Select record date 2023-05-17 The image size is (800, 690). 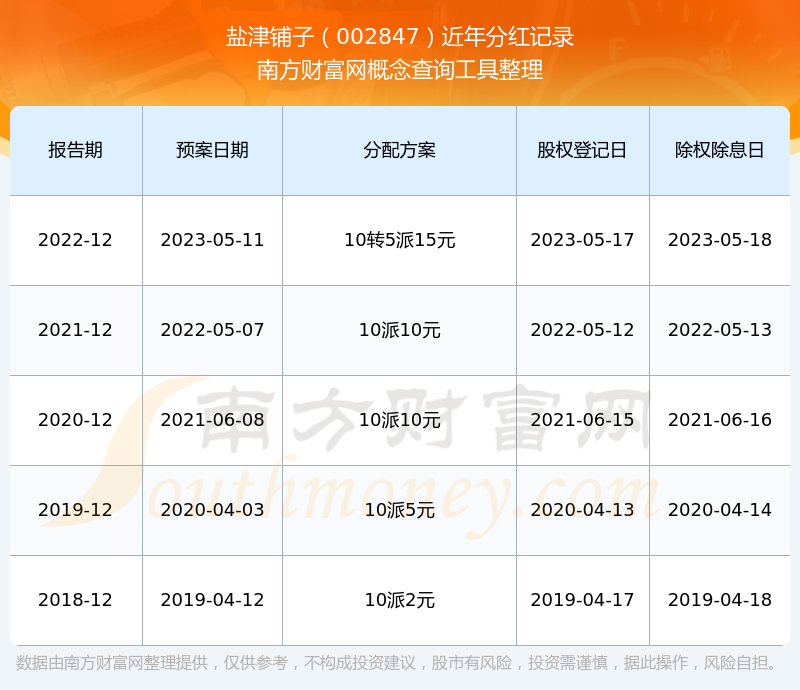pyautogui.click(x=582, y=240)
